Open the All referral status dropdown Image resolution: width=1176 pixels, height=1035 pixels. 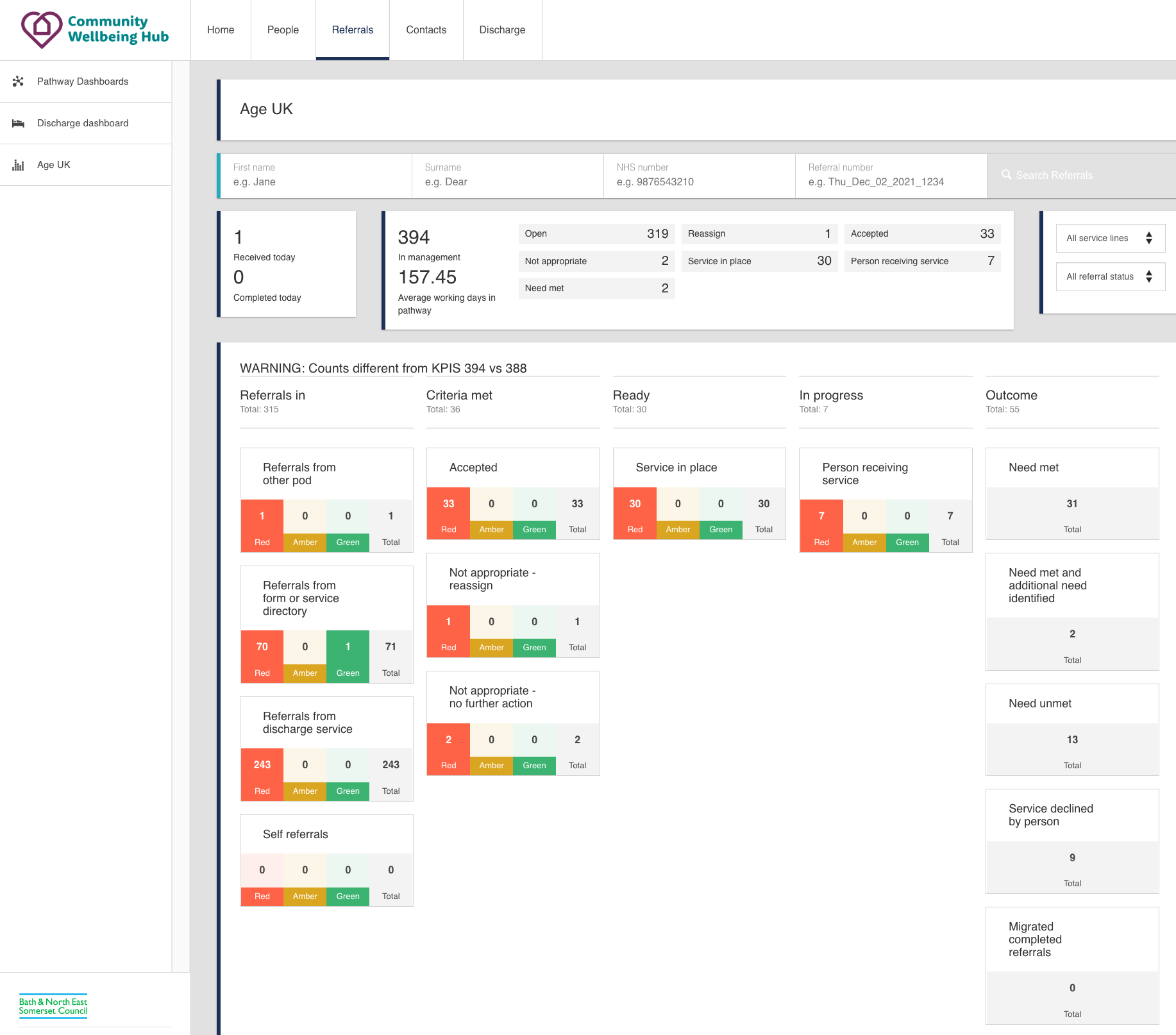1110,276
